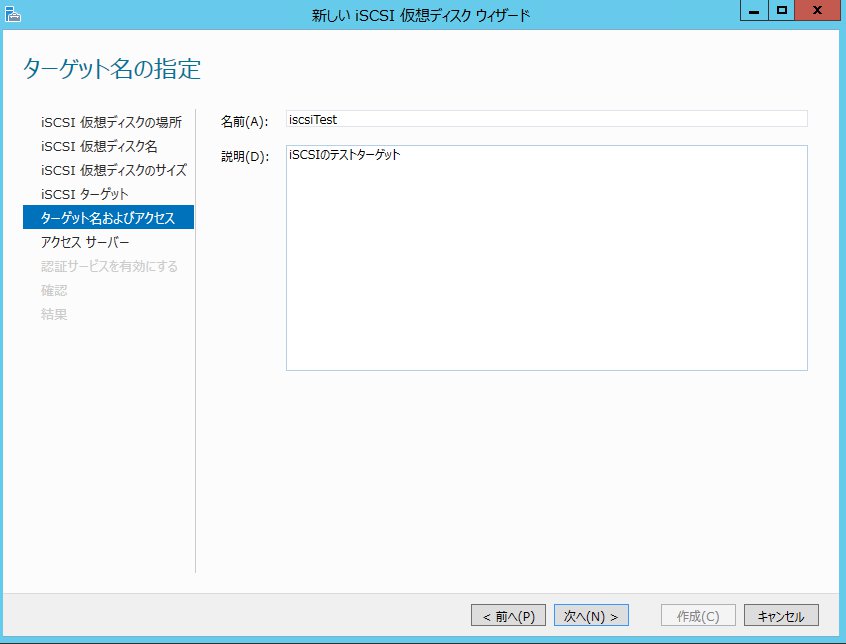
Task: Select the highlighted ターゲット名およびアクセス step
Action: click(108, 217)
